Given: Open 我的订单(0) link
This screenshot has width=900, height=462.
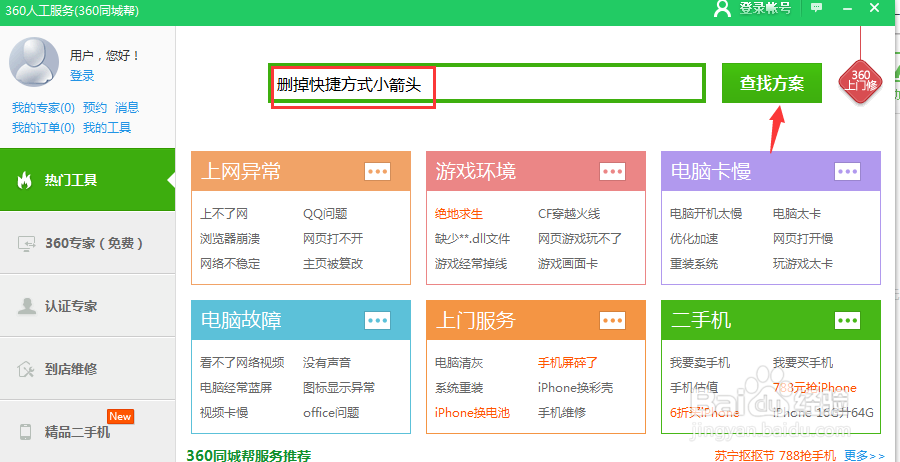Looking at the screenshot, I should (x=44, y=128).
